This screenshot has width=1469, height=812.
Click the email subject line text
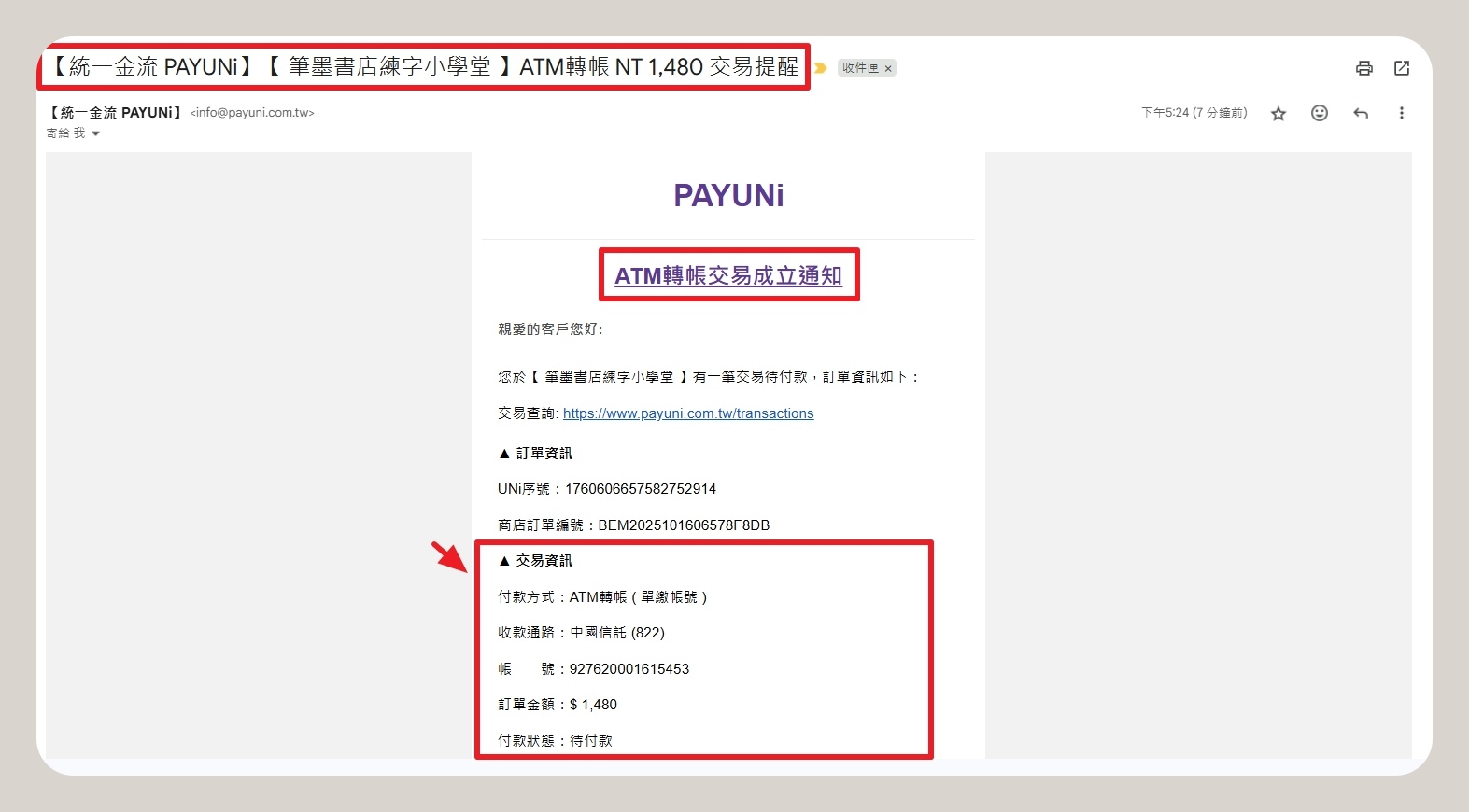[425, 66]
